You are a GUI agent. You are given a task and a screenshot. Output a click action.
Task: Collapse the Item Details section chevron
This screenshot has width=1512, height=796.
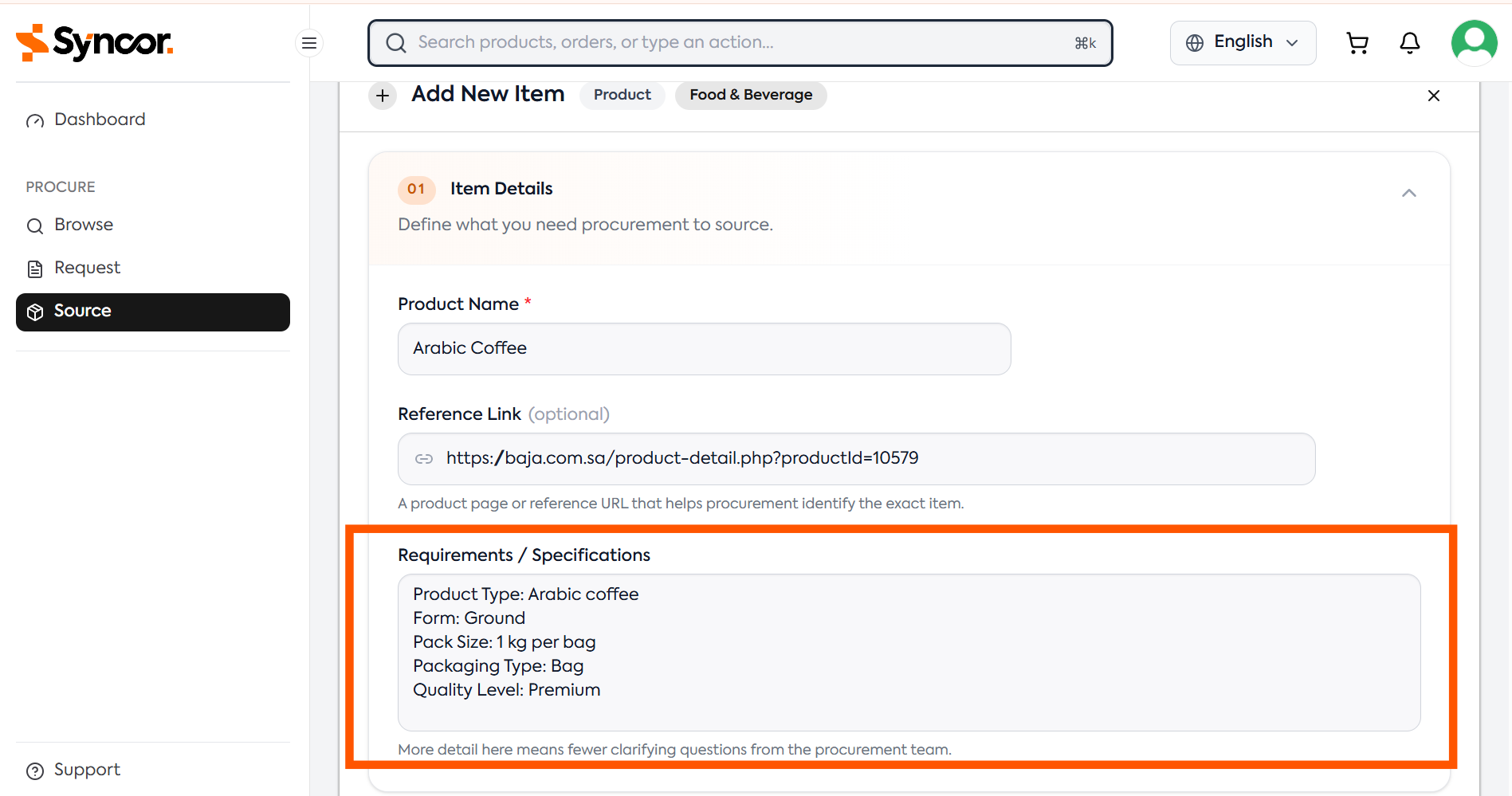click(1409, 193)
